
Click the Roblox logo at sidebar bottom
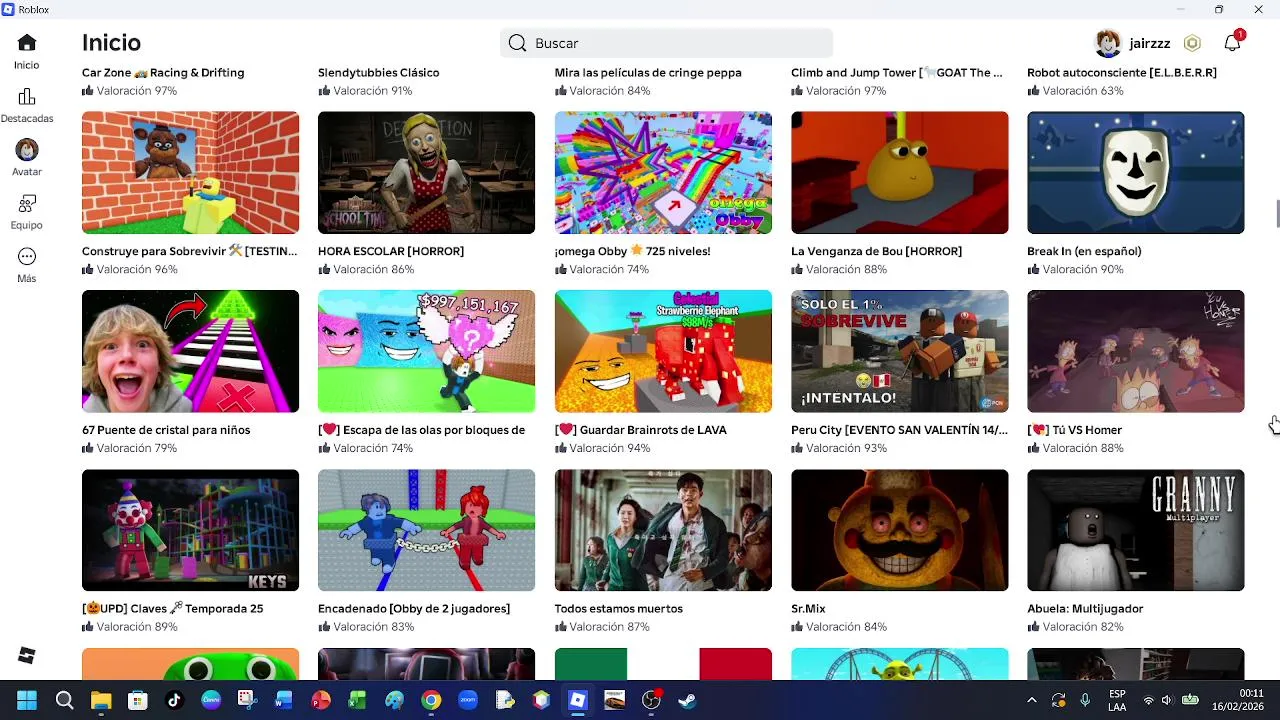coord(27,656)
